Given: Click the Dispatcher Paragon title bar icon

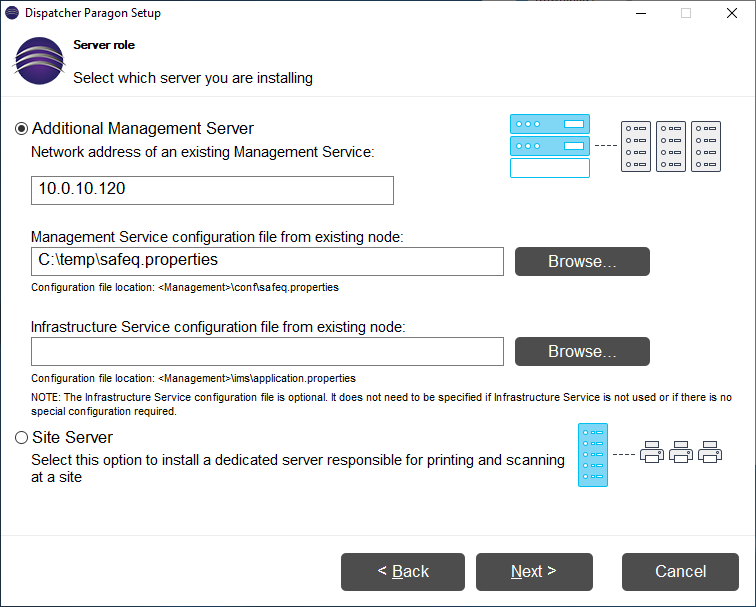Looking at the screenshot, I should [x=12, y=13].
